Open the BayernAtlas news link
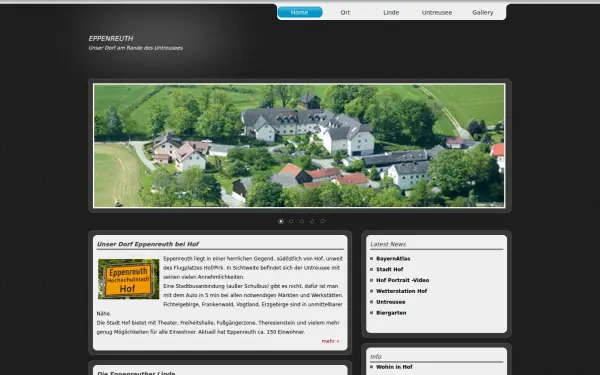 point(393,259)
